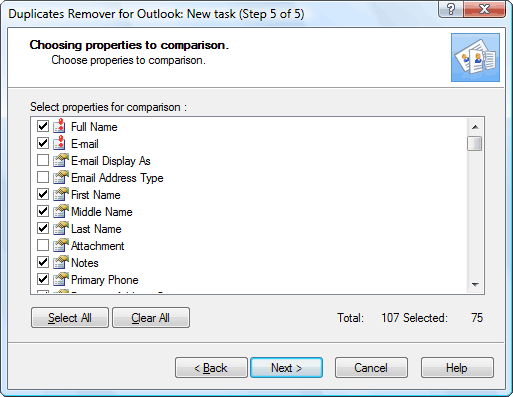Screen dimensions: 513x397
Task: Click the contacts wizard icon in header
Action: pyautogui.click(x=475, y=57)
